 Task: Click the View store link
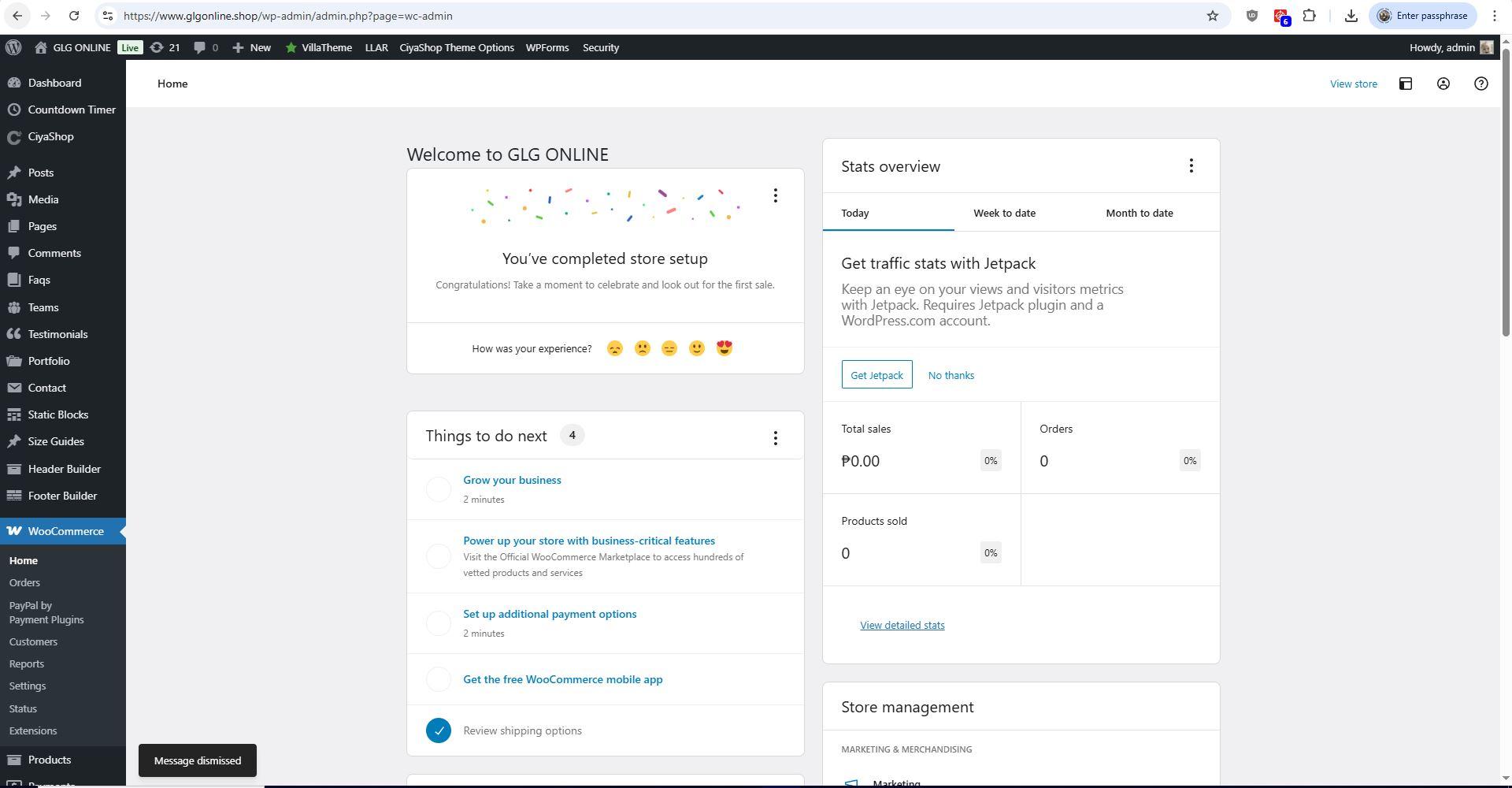1353,84
